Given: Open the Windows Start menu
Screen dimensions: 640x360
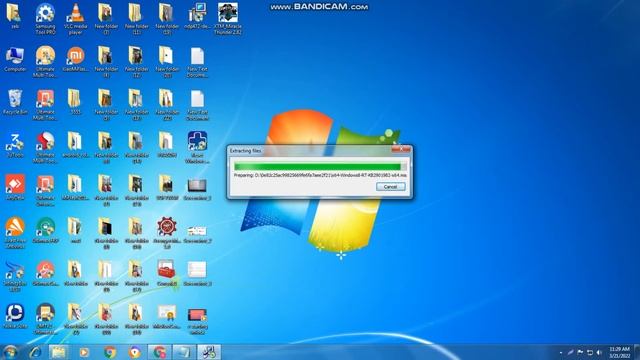Looking at the screenshot, I should coord(10,352).
